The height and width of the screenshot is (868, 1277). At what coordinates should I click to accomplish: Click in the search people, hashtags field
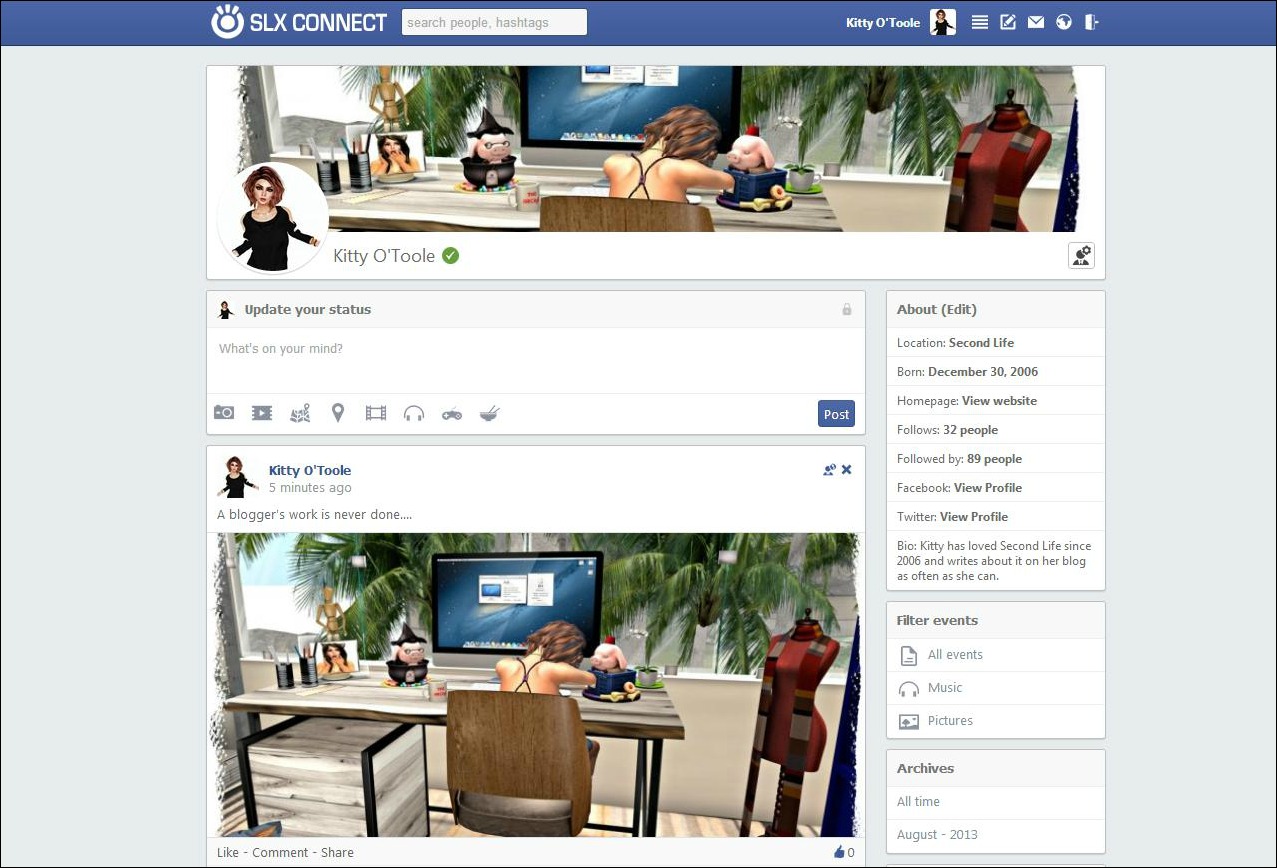[494, 22]
